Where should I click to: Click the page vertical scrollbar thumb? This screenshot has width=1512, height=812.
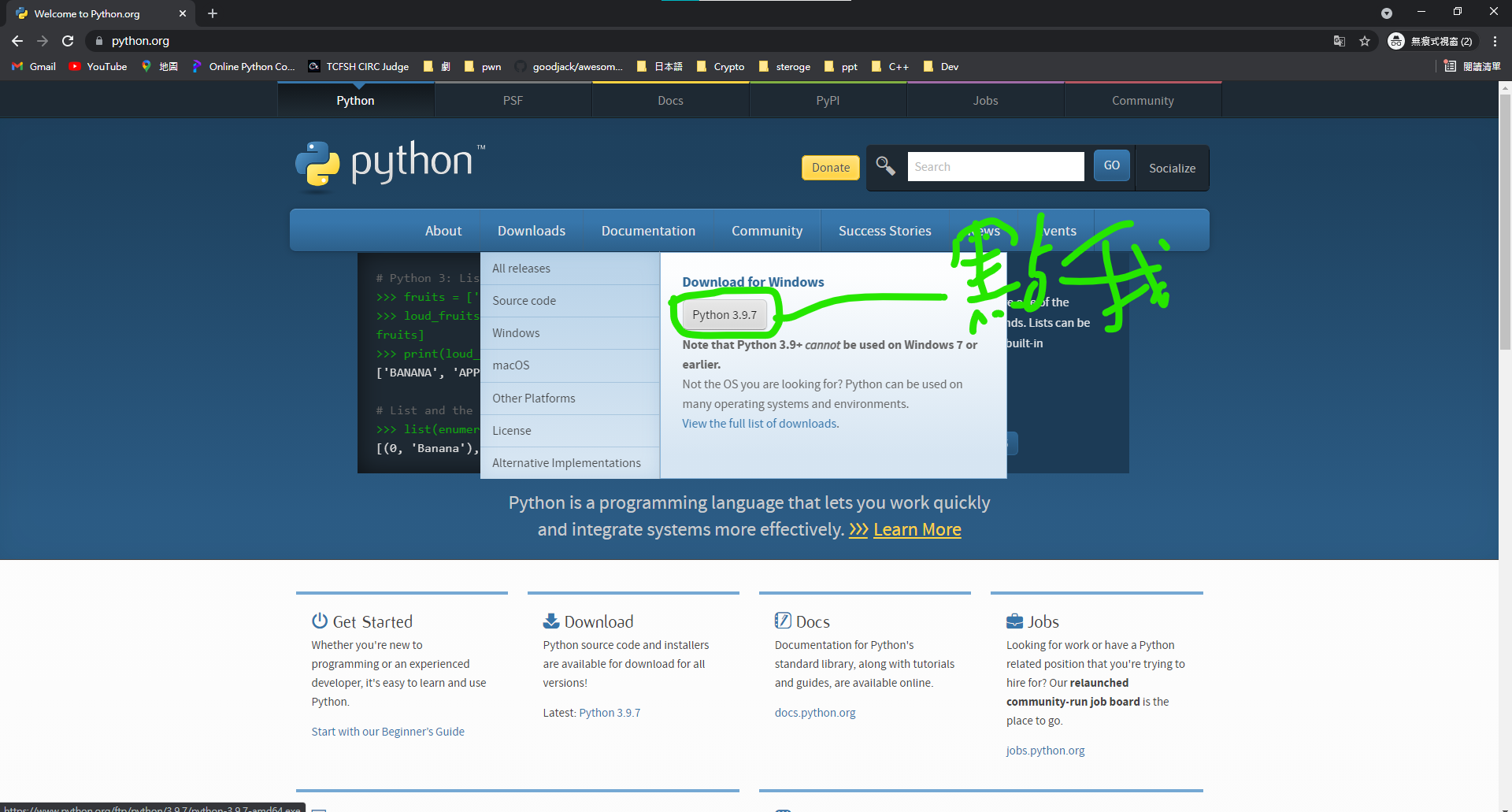[1505, 222]
